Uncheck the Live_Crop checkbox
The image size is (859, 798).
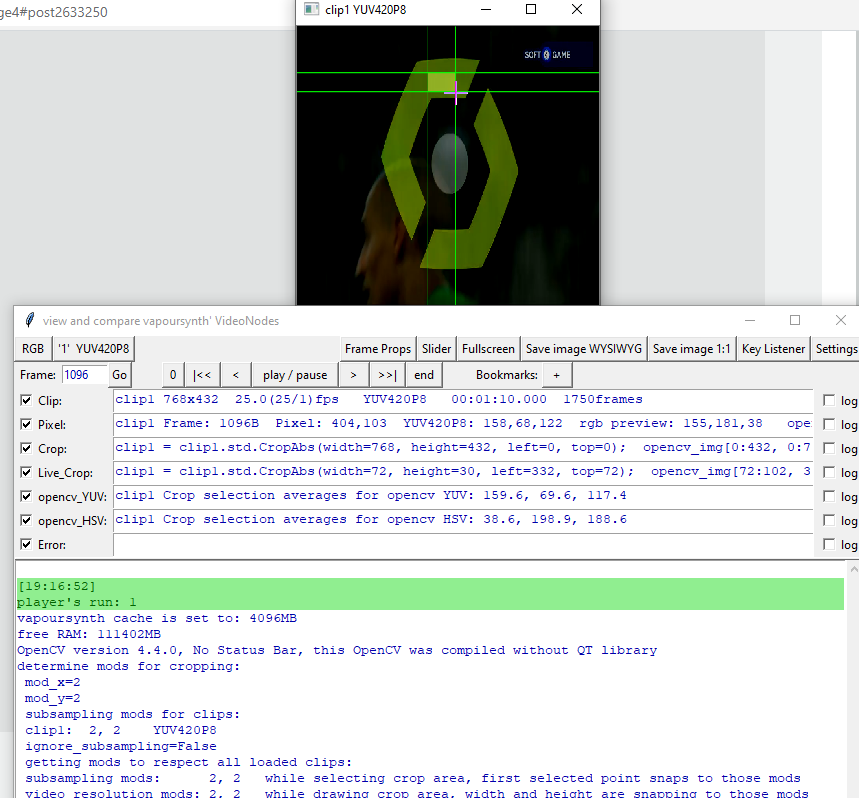click(x=26, y=472)
